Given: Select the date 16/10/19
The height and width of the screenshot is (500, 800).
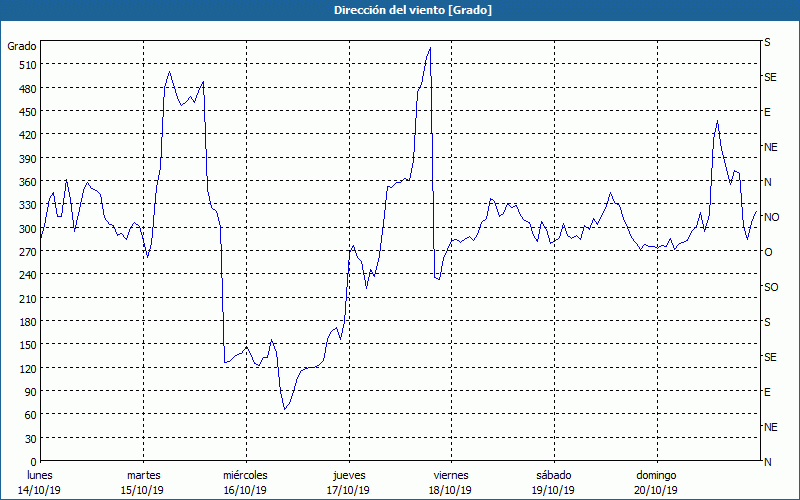Looking at the screenshot, I should (245, 490).
